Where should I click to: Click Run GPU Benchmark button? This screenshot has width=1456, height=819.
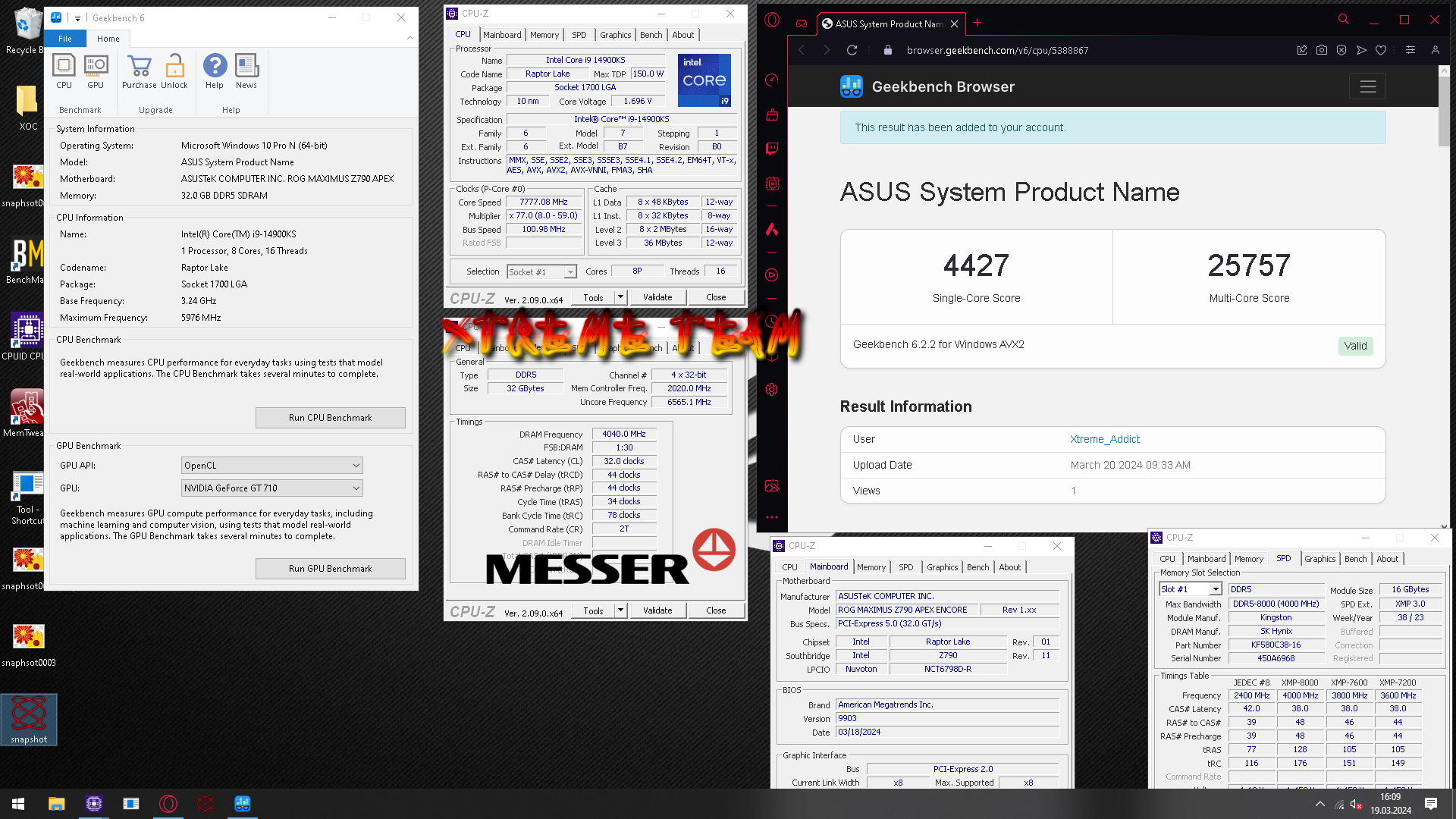(330, 569)
